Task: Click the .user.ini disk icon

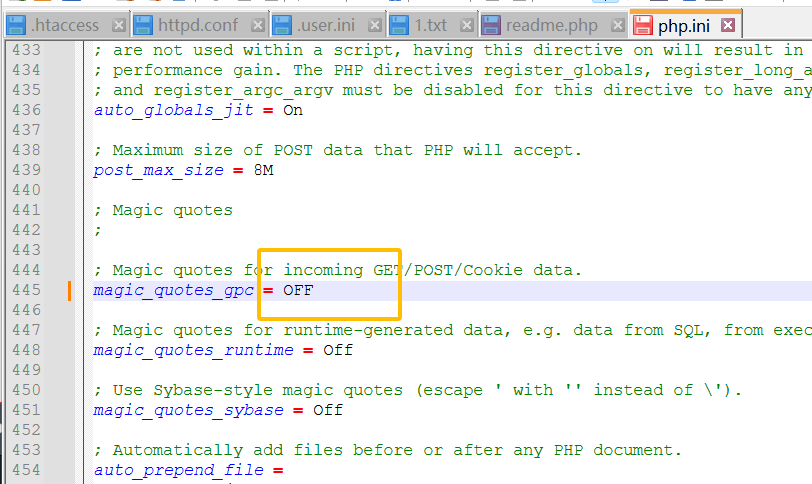Action: (282, 25)
